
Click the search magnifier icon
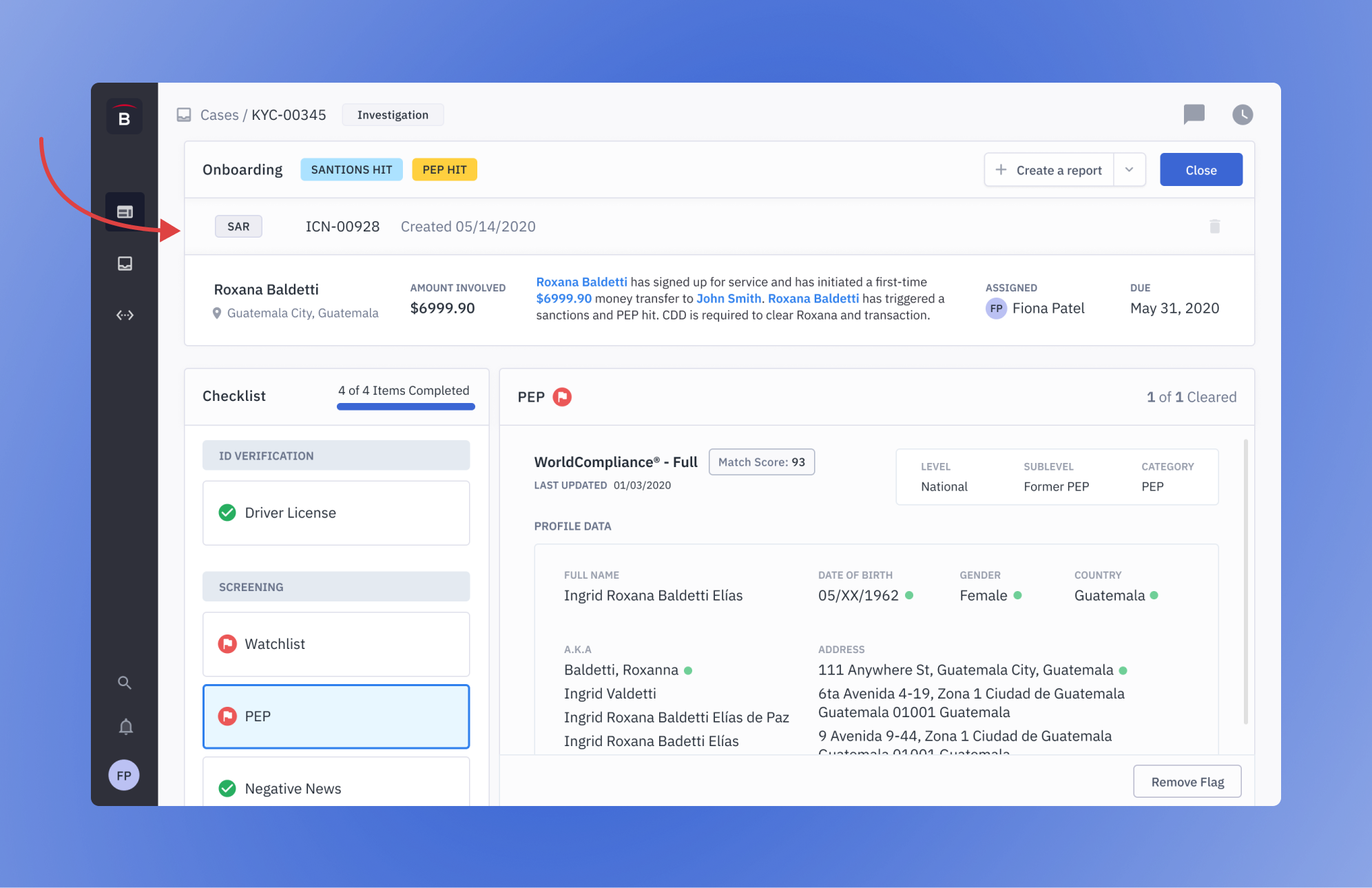coord(125,683)
